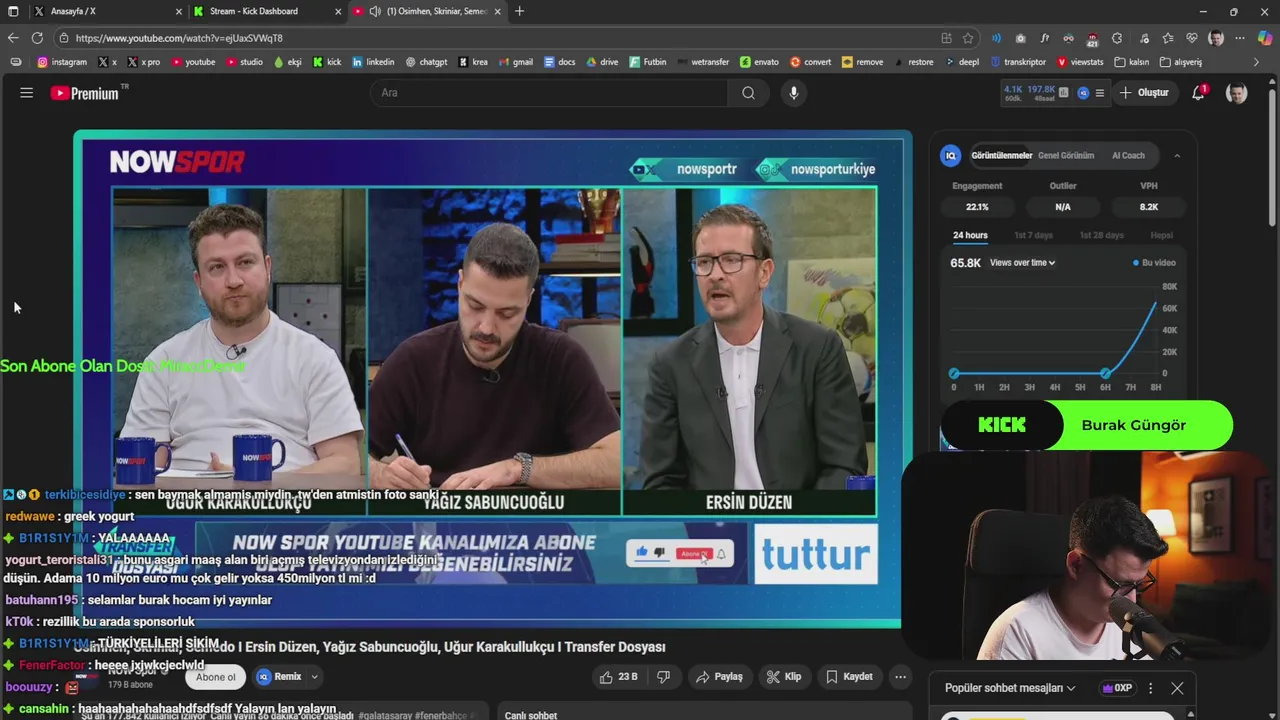
Task: Select the 24 hours range tab
Action: [970, 236]
